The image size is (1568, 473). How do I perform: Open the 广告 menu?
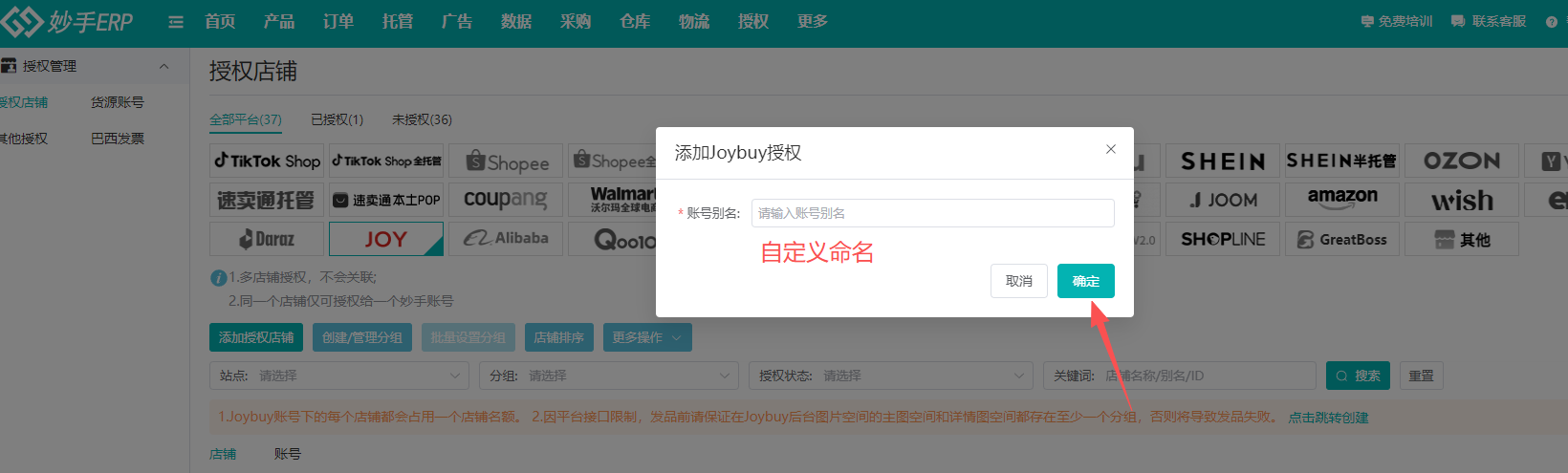click(457, 21)
